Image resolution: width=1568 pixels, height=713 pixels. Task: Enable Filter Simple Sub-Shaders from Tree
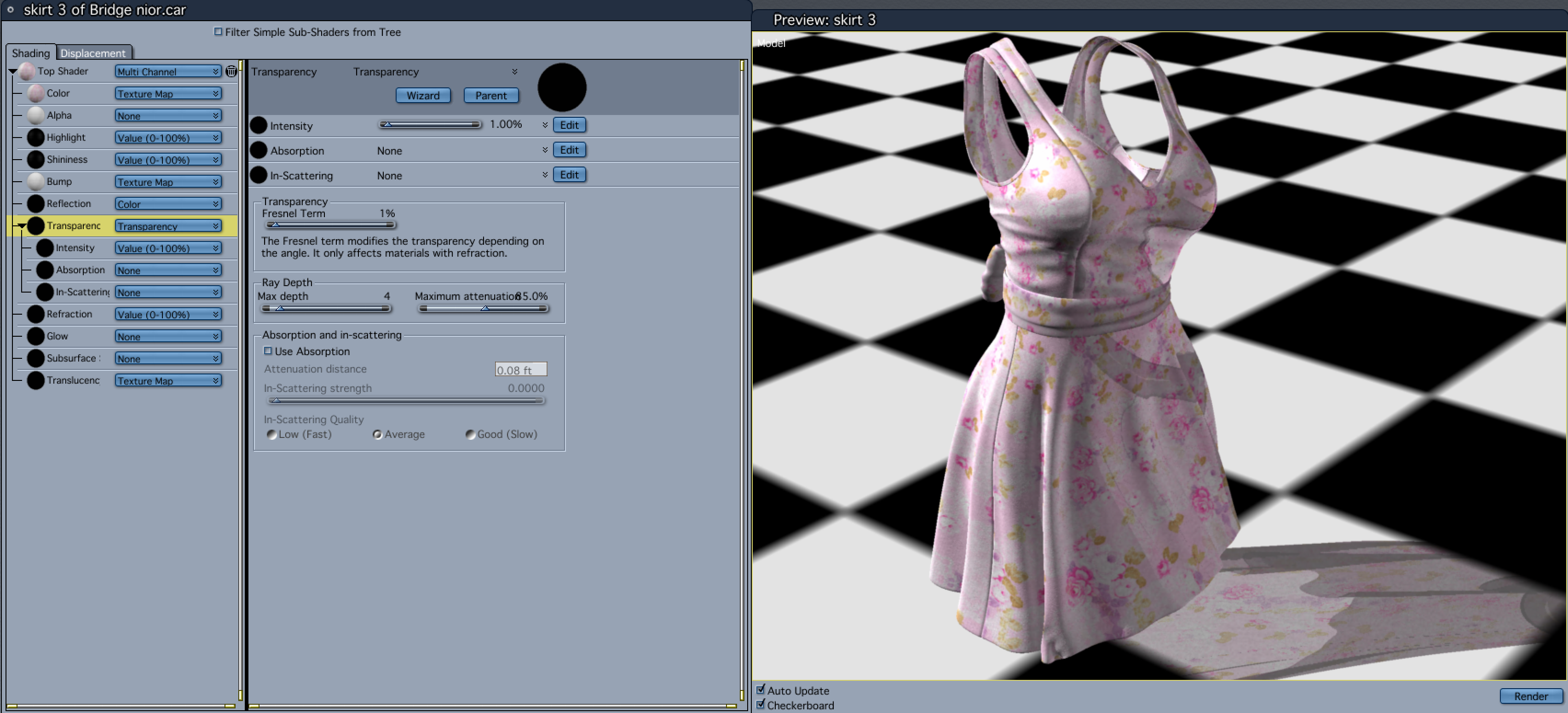[218, 32]
